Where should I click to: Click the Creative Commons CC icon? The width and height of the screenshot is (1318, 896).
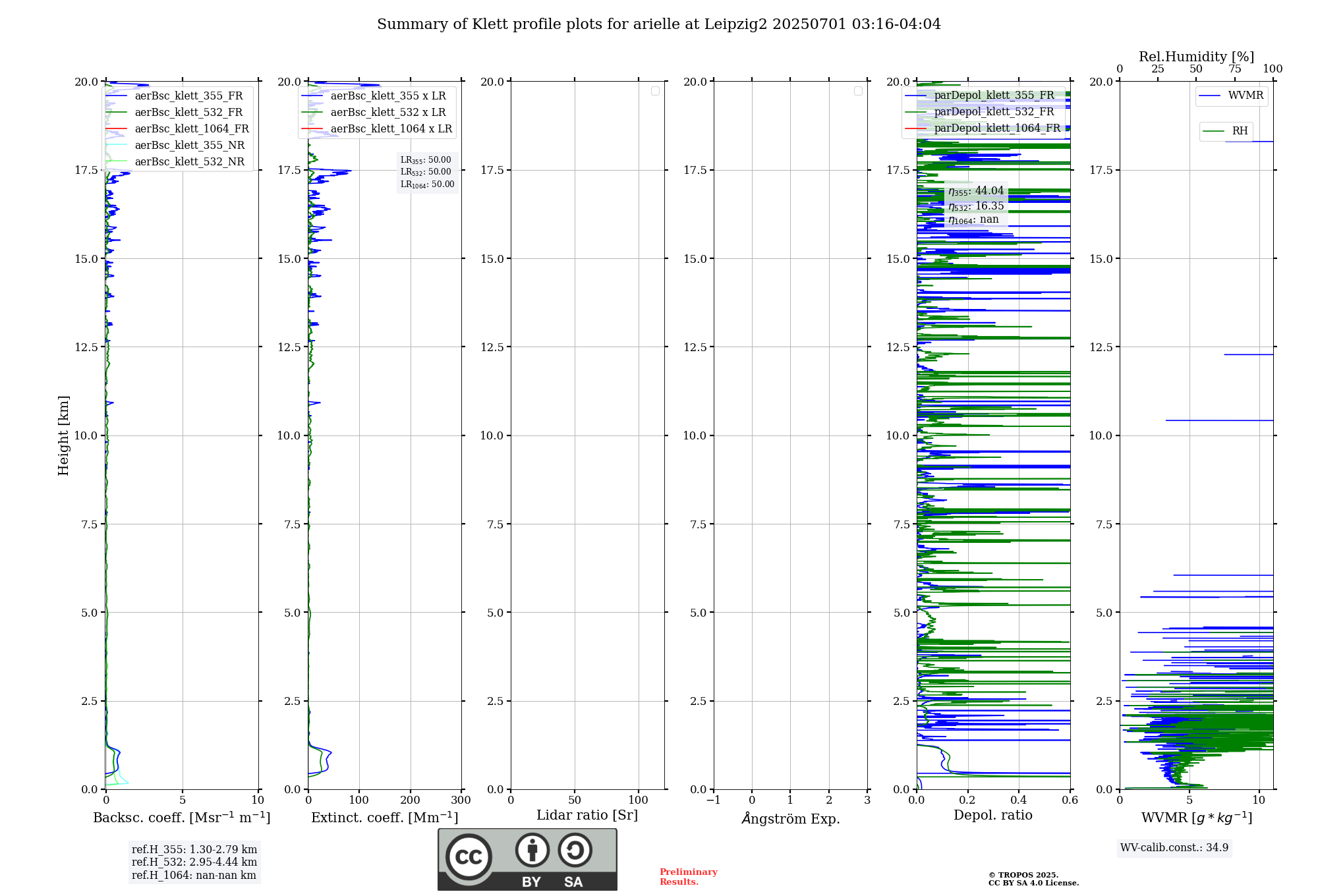click(469, 857)
